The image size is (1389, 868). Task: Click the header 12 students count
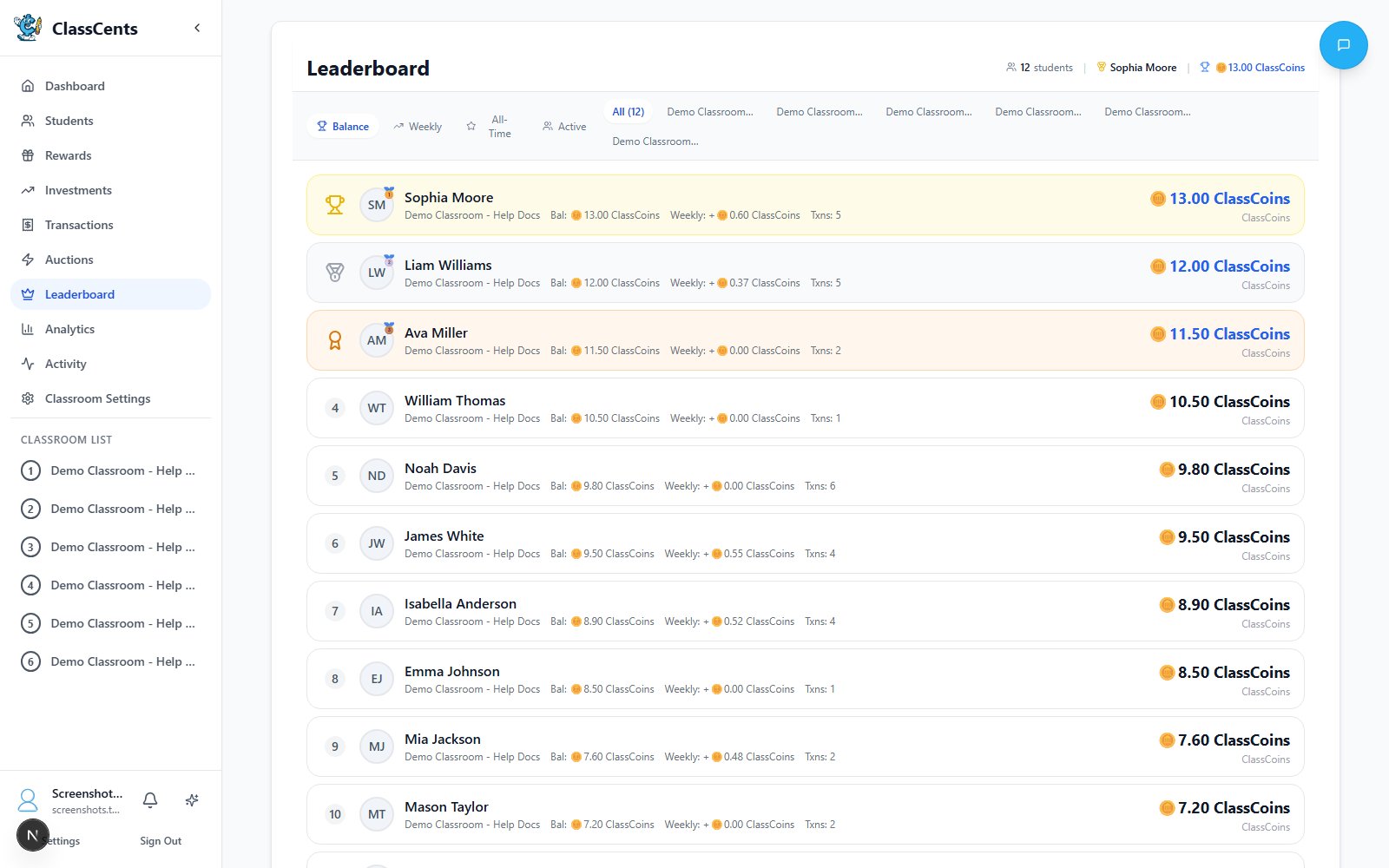click(1039, 68)
